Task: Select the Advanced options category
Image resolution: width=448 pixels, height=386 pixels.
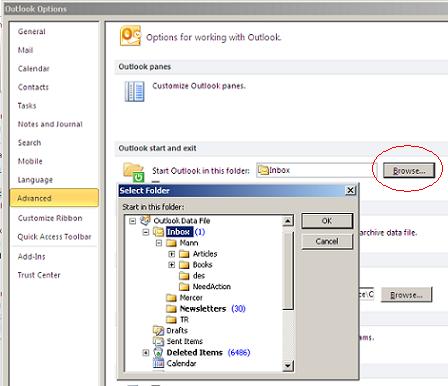Action: click(x=54, y=198)
